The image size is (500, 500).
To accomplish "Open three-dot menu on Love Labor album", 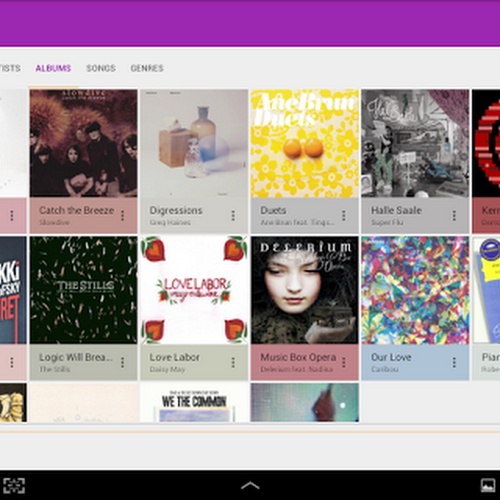I will pyautogui.click(x=233, y=363).
